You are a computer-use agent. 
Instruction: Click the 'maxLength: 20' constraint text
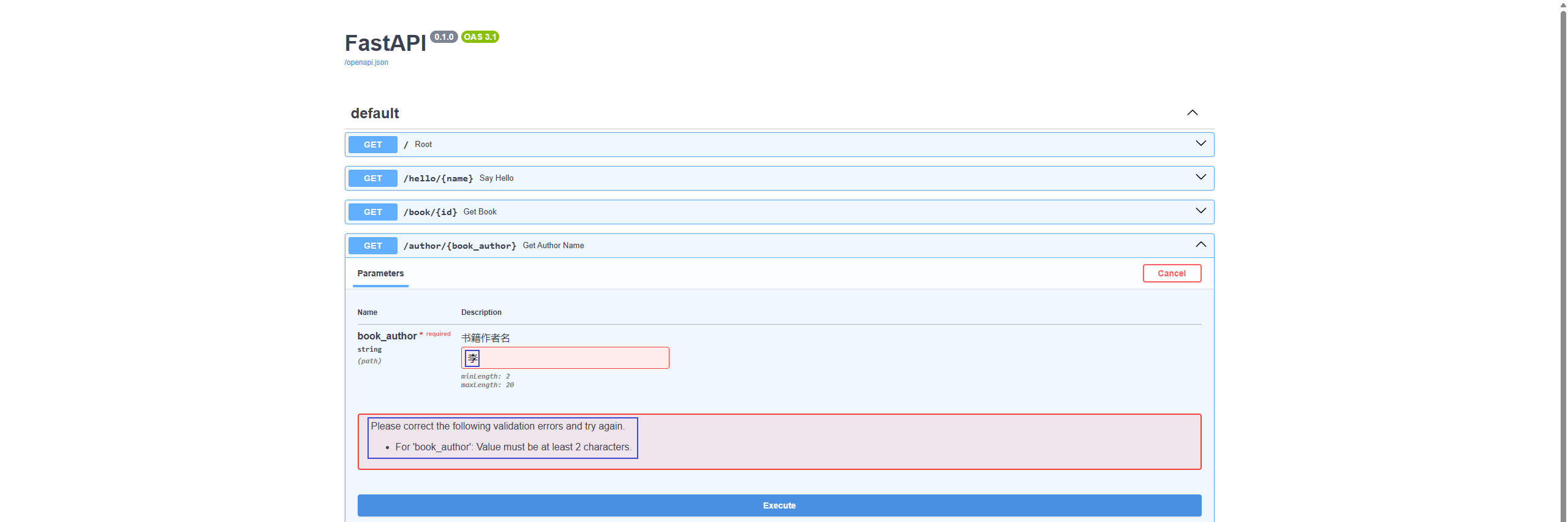(x=488, y=385)
